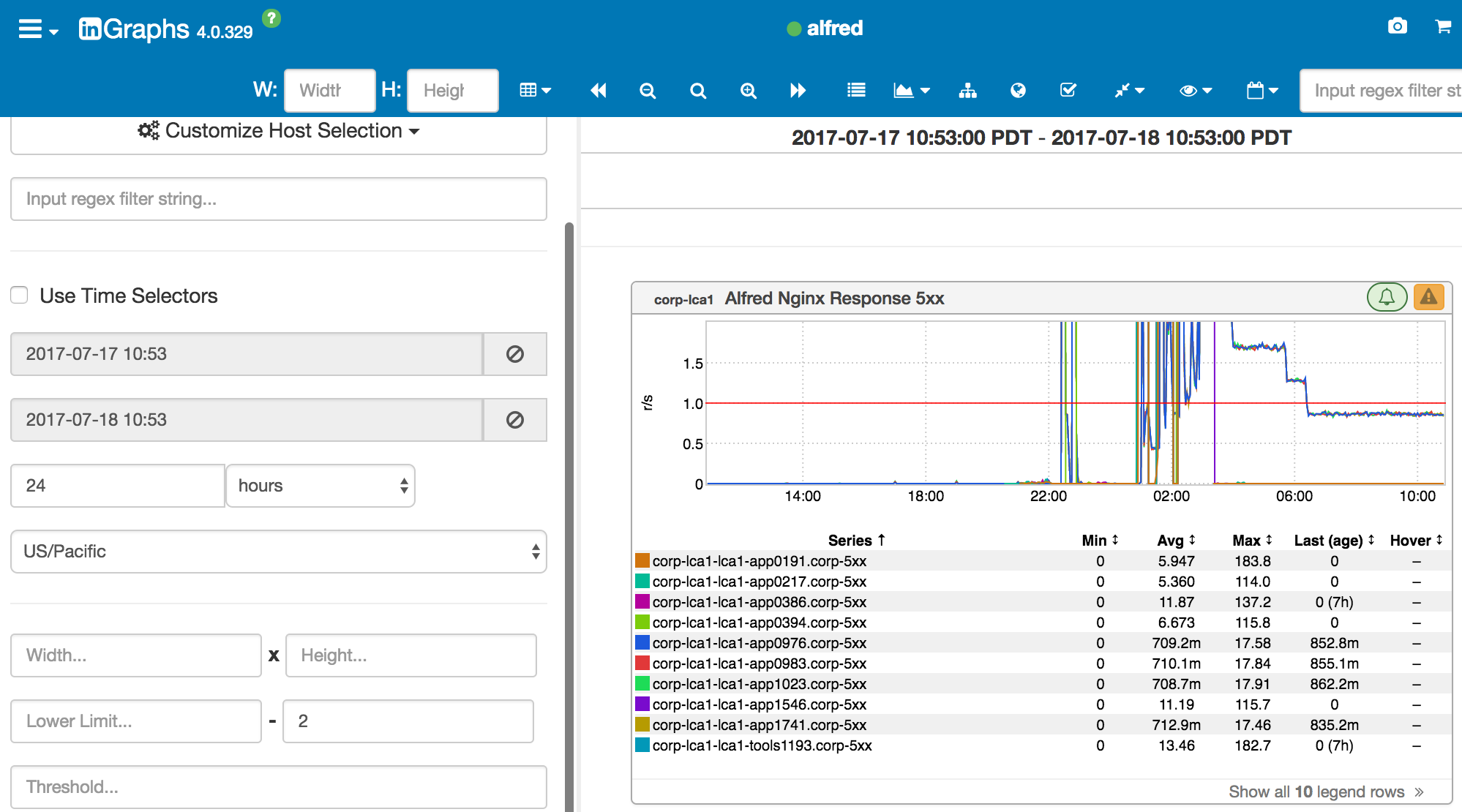Open the shopping cart icon
The height and width of the screenshot is (812, 1462).
tap(1443, 27)
